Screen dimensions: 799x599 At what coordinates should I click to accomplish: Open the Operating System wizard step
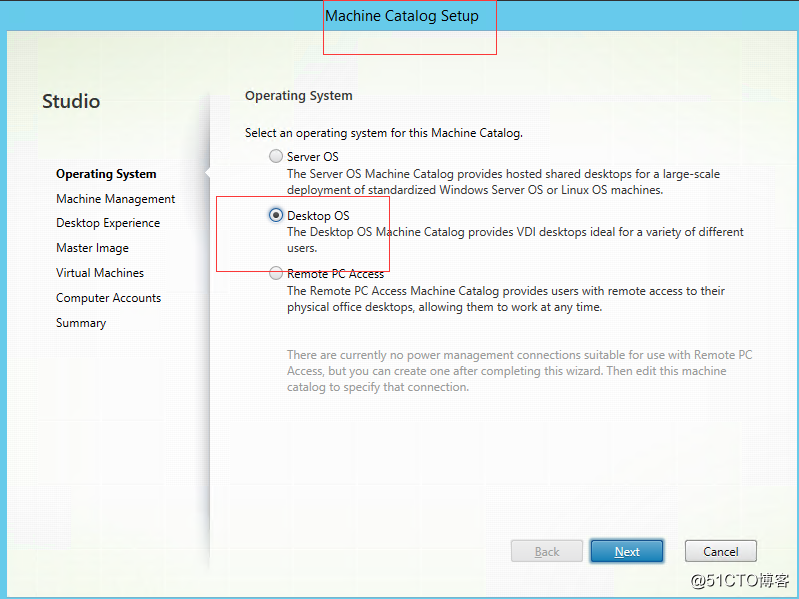106,174
